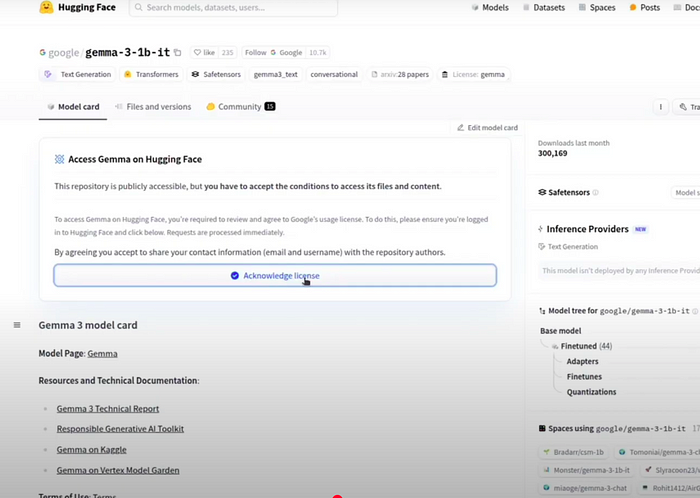Click the Safetensors info icon
The image size is (700, 498).
click(x=595, y=192)
